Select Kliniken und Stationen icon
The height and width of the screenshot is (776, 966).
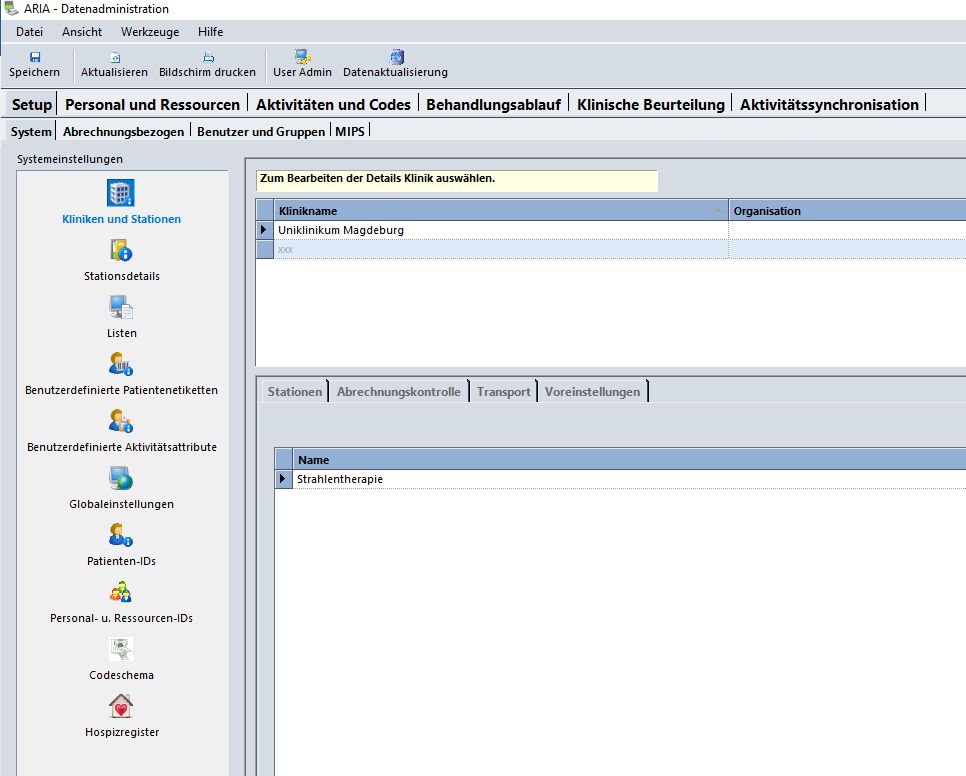(x=121, y=193)
